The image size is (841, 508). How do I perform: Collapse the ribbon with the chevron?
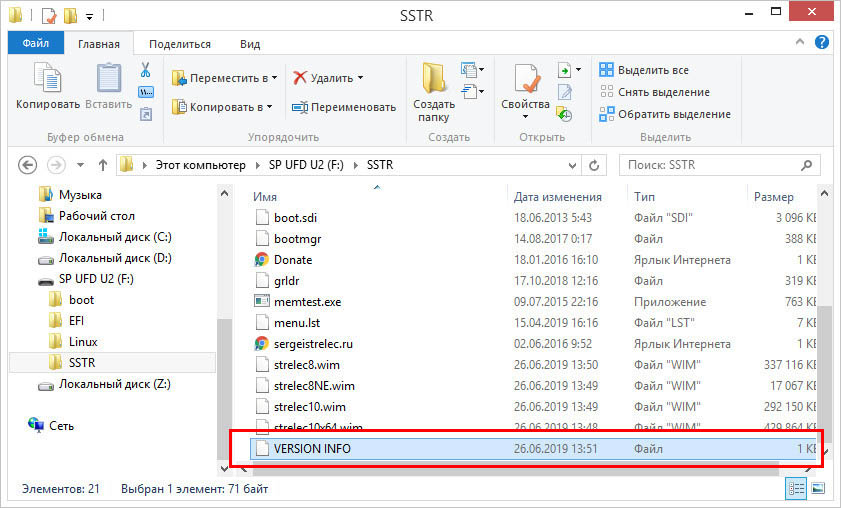[x=800, y=41]
